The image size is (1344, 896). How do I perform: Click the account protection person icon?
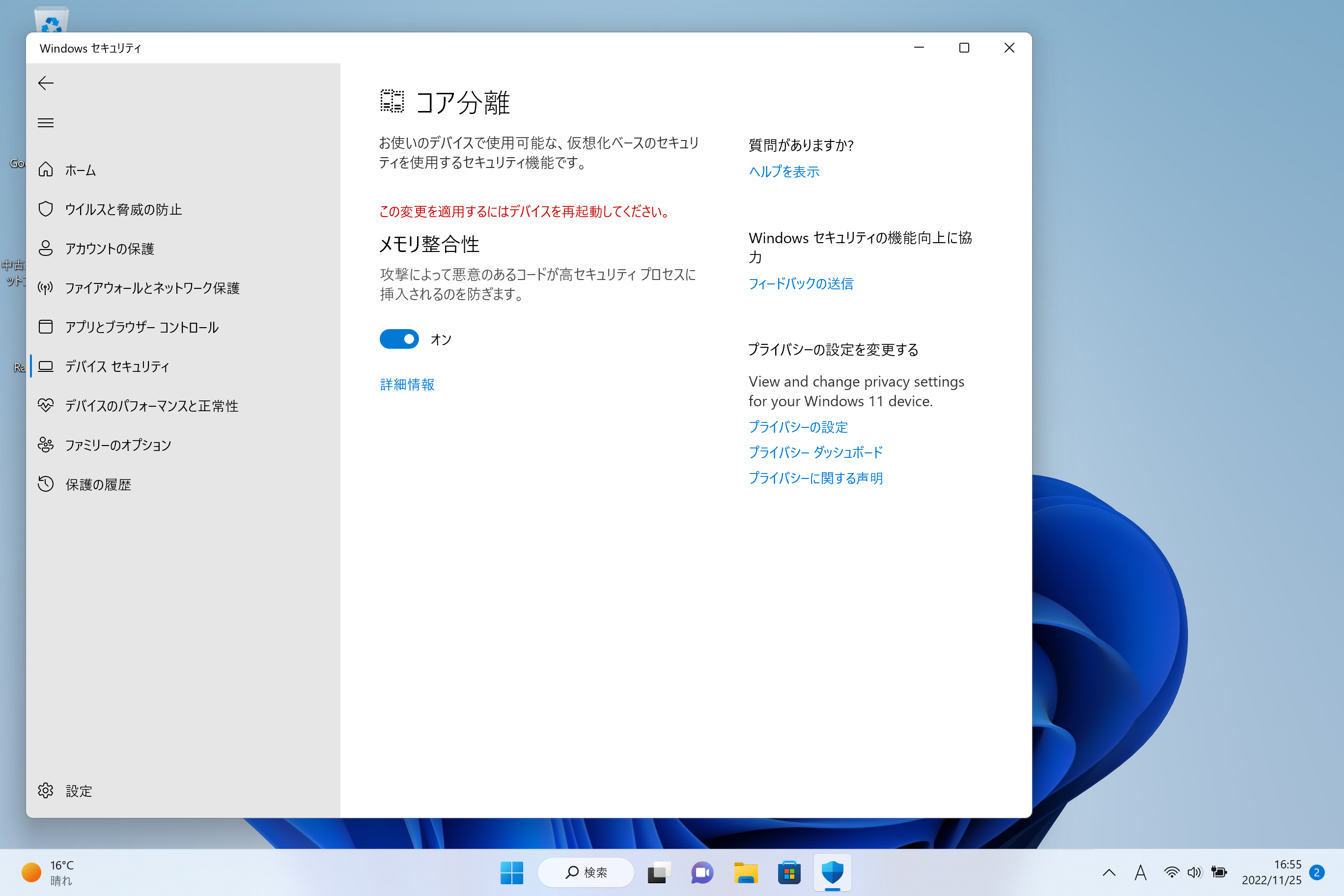point(46,249)
